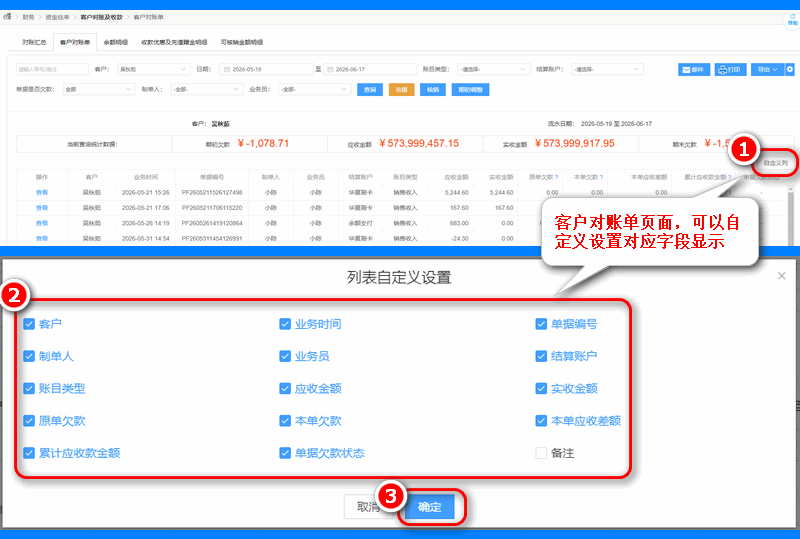Close the 列表自定义设置 dialog
Image resolution: width=800 pixels, height=539 pixels.
point(781,276)
